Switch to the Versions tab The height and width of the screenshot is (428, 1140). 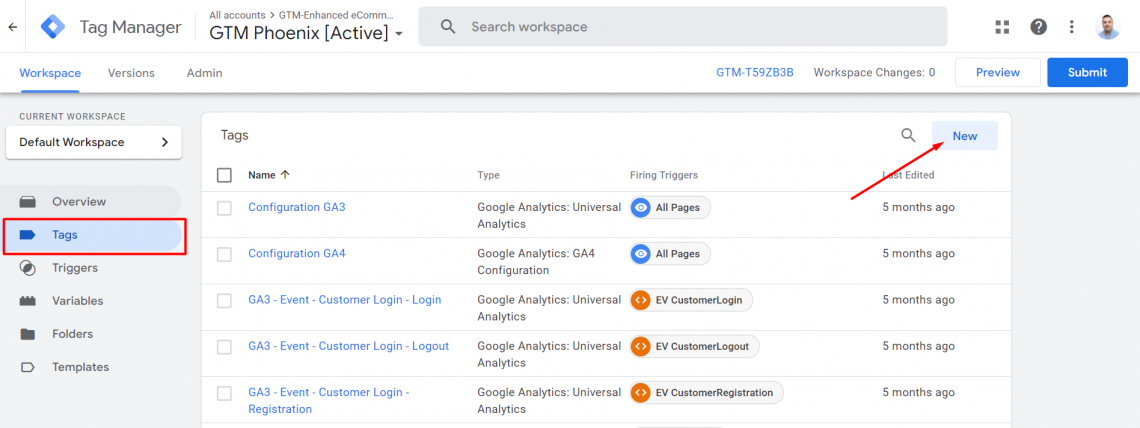point(131,73)
